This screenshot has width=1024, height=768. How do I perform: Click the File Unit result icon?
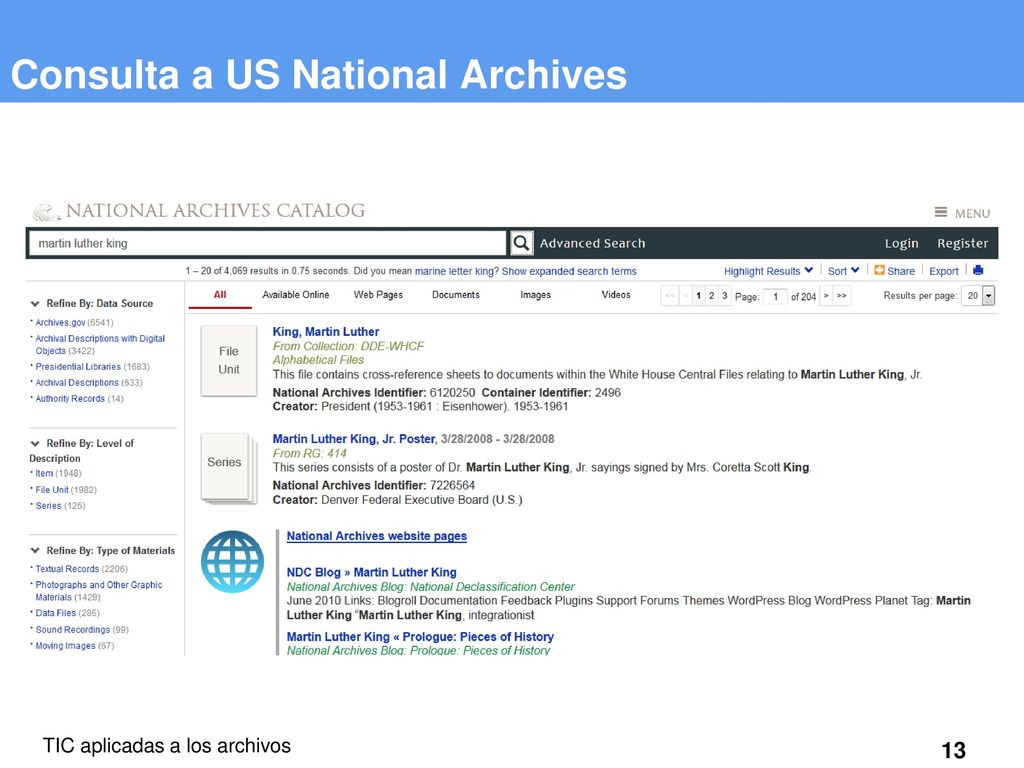pos(229,360)
